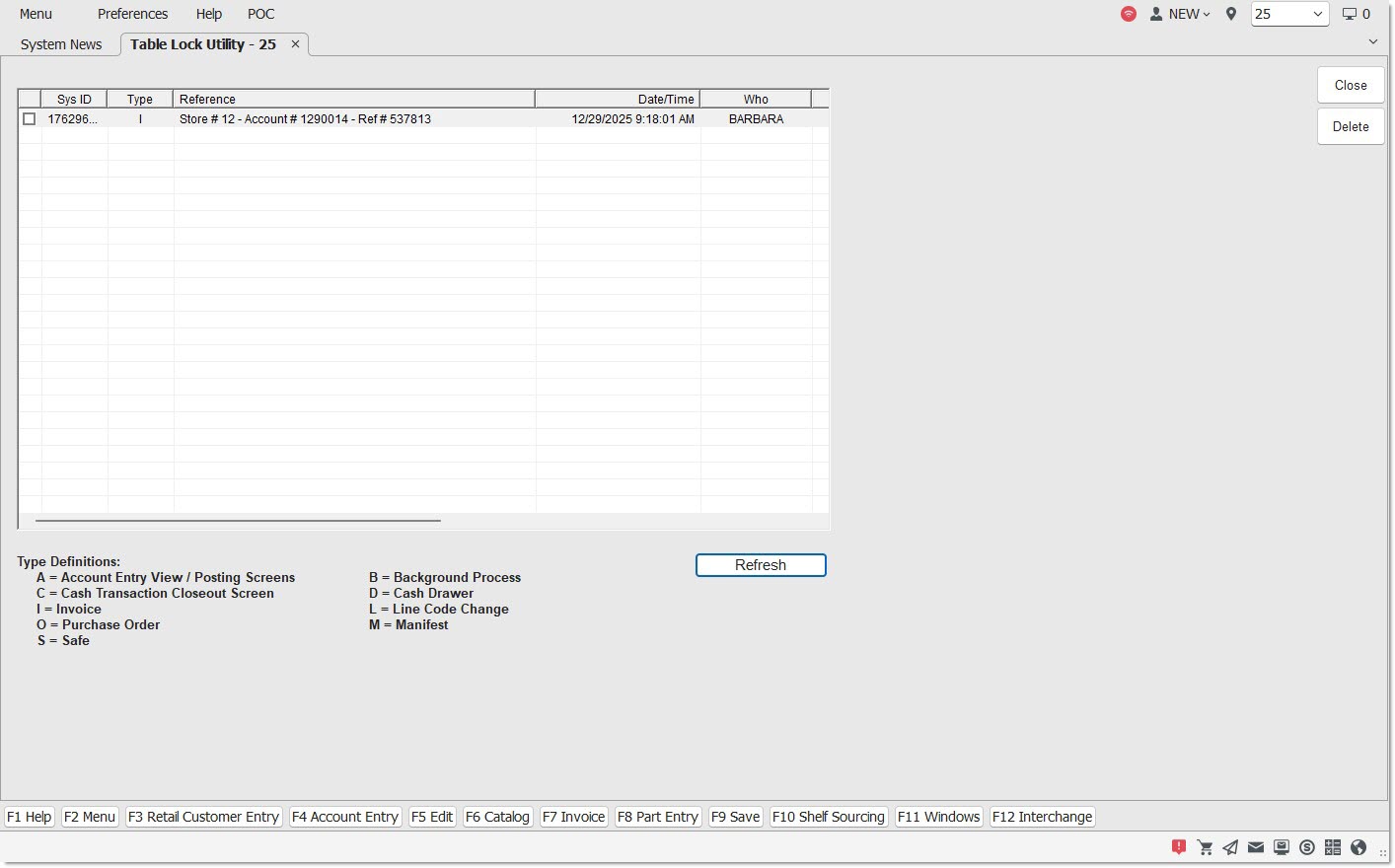This screenshot has width=1395, height=868.
Task: Close the Table Lock Utility tab
Action: pos(295,44)
